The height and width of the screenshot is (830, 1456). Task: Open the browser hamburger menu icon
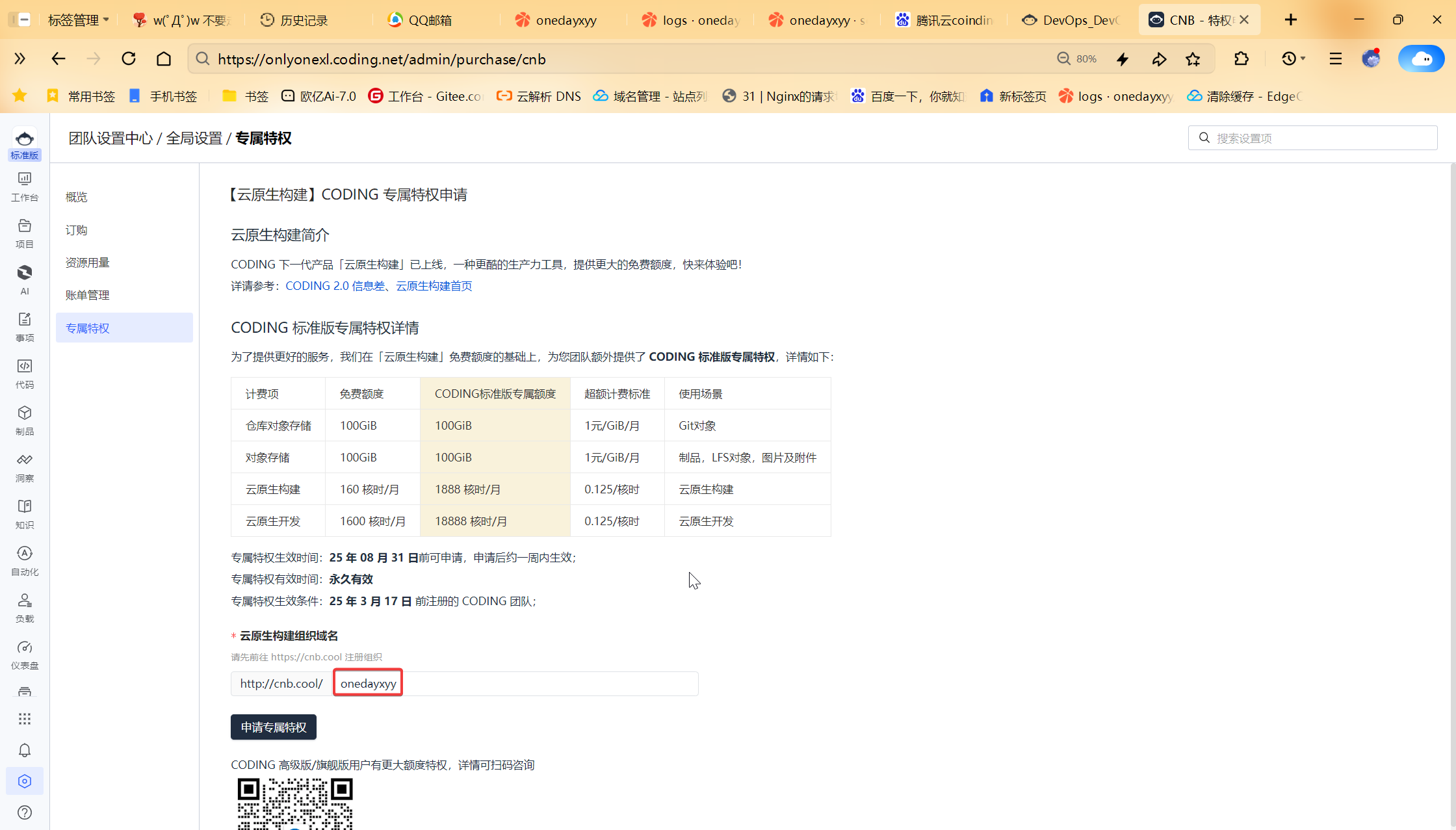(1336, 58)
